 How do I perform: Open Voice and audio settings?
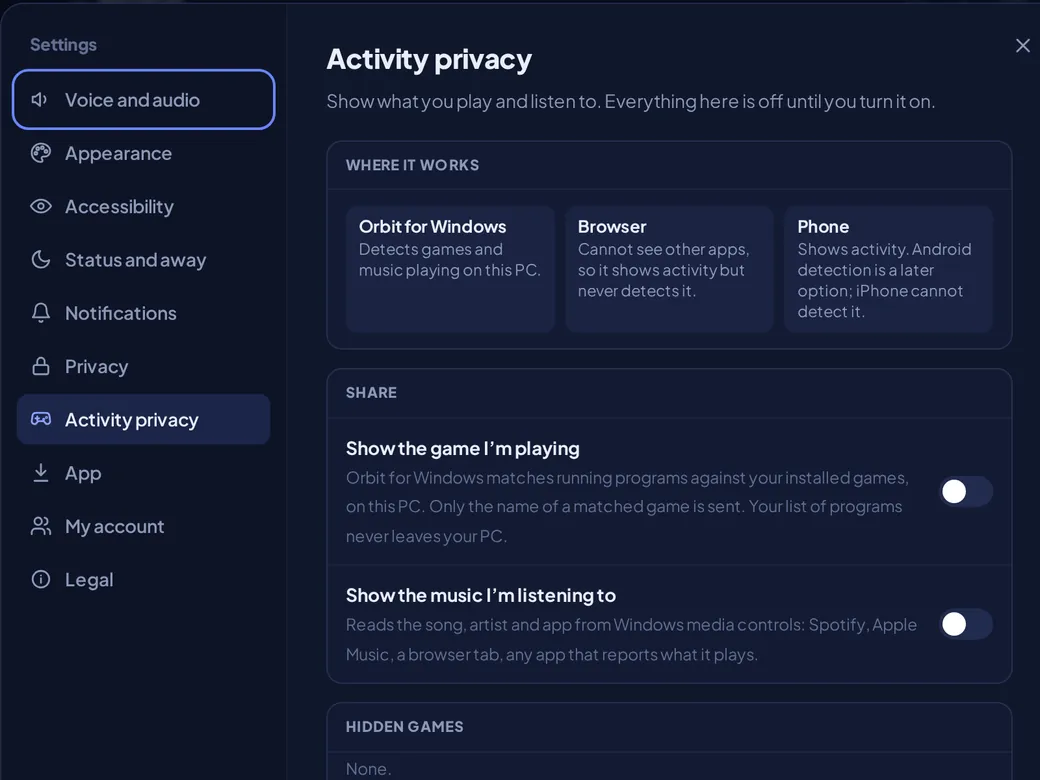tap(143, 99)
